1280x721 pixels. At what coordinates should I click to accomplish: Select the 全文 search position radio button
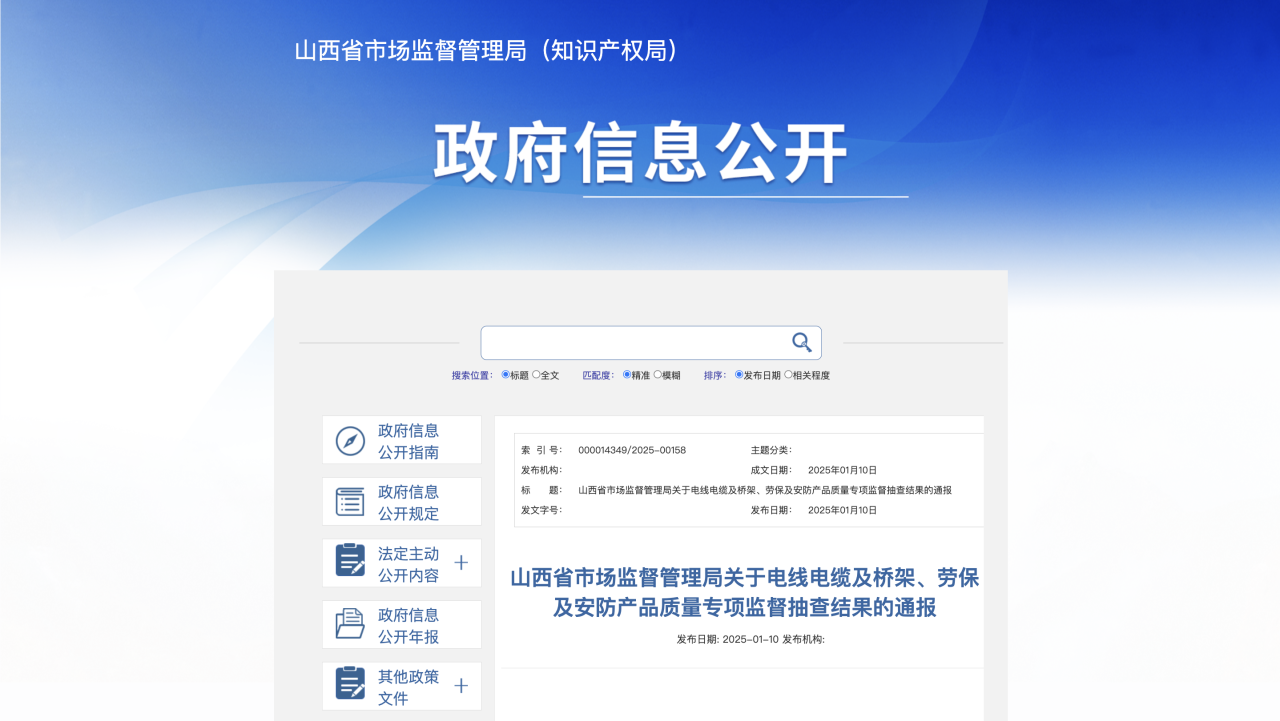tap(536, 375)
